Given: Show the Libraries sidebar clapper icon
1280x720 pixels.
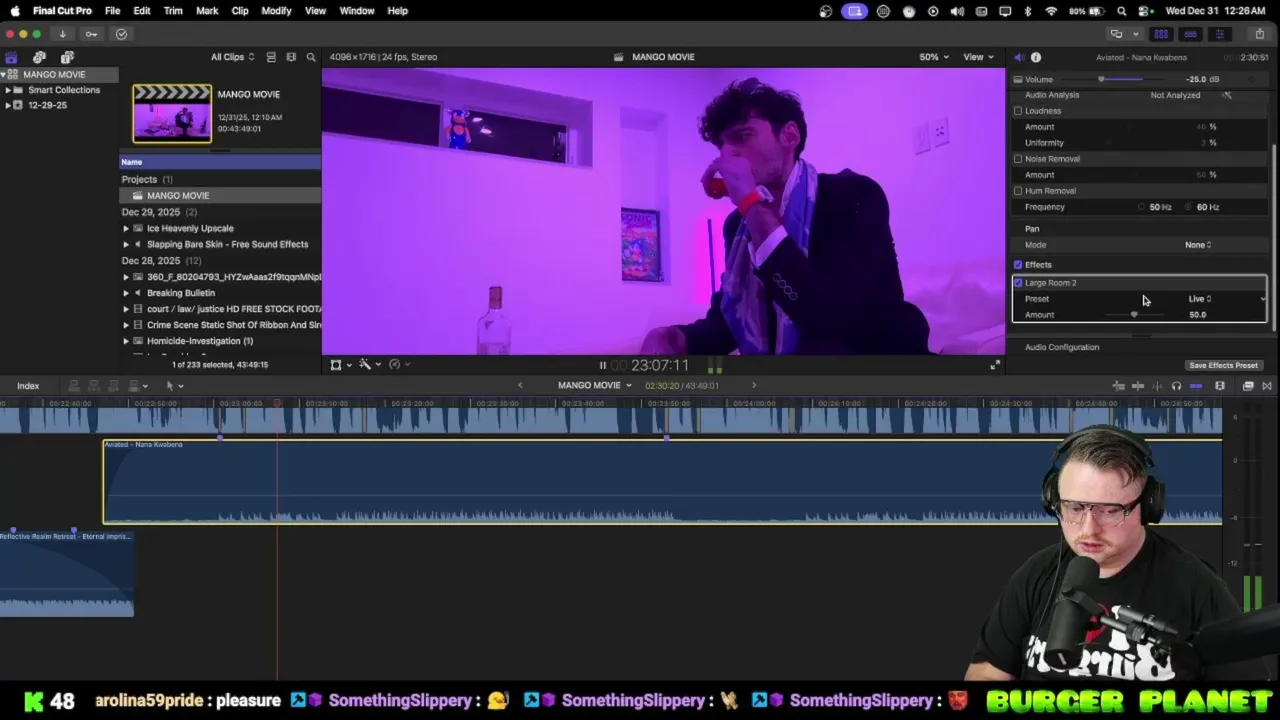Looking at the screenshot, I should click(11, 57).
